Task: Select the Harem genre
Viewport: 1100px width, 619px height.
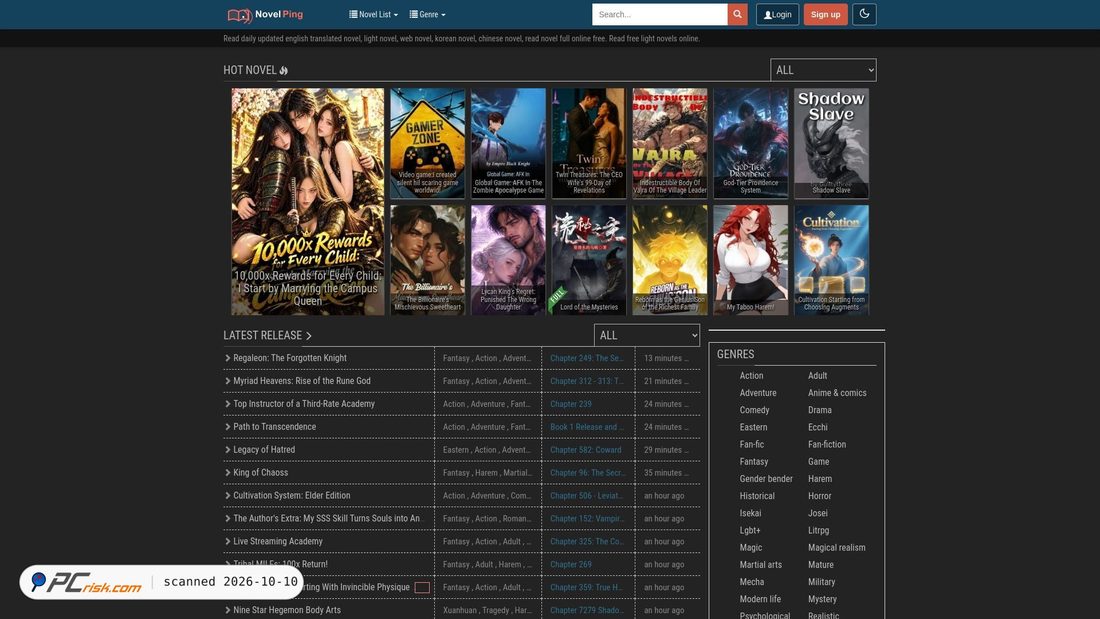Action: (x=819, y=479)
